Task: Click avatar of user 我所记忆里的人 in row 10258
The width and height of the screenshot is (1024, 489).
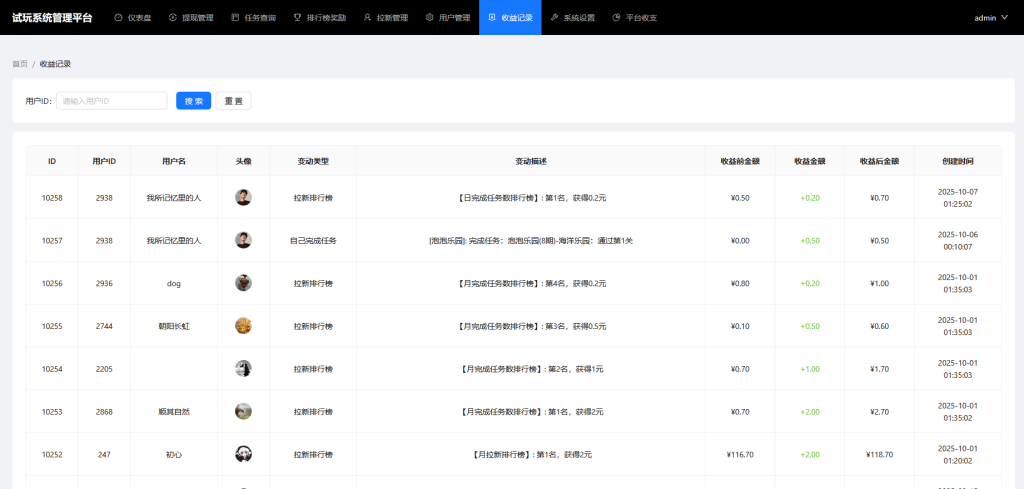Action: pos(243,198)
